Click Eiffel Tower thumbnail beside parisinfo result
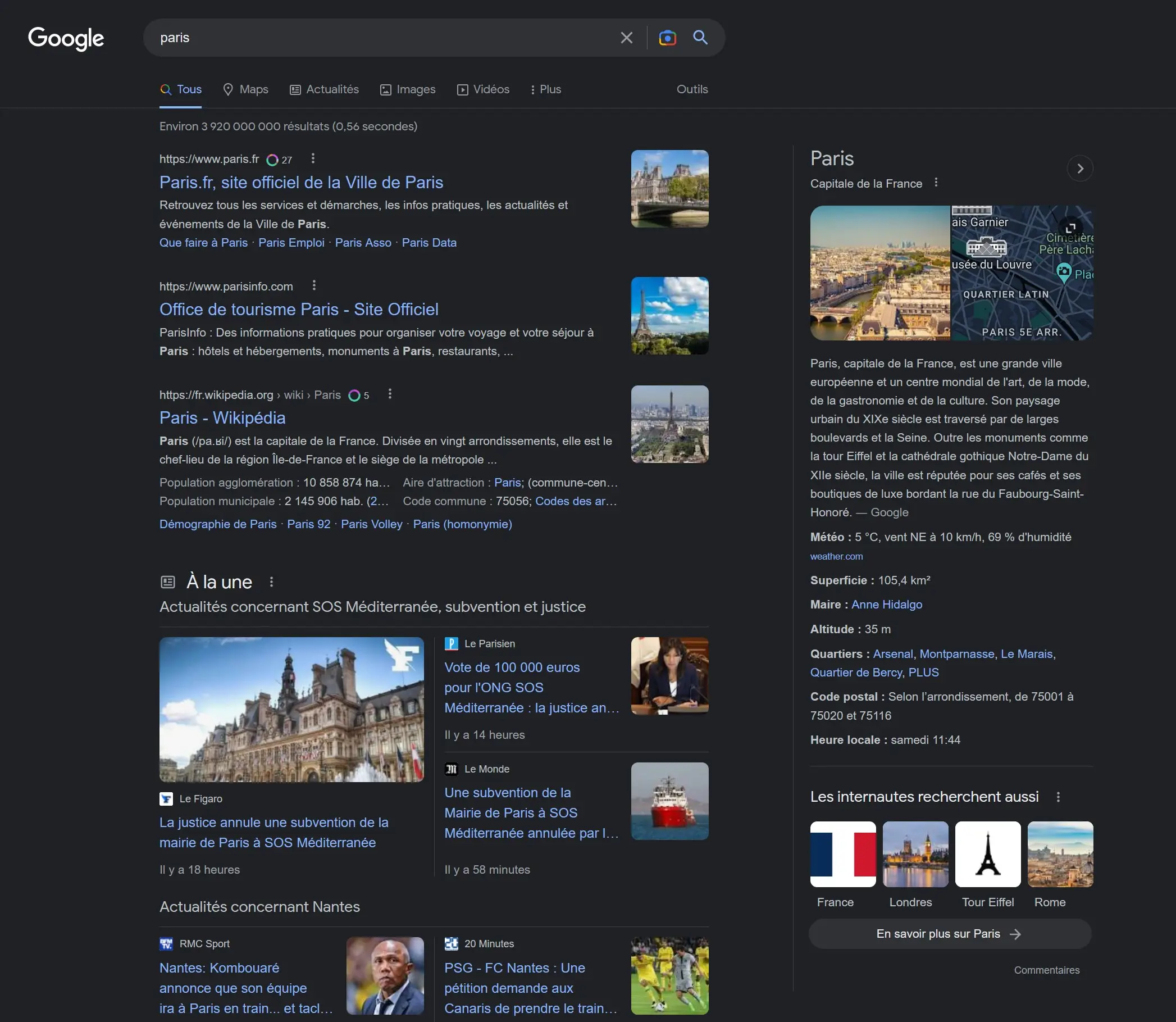The image size is (1176, 1022). [670, 316]
